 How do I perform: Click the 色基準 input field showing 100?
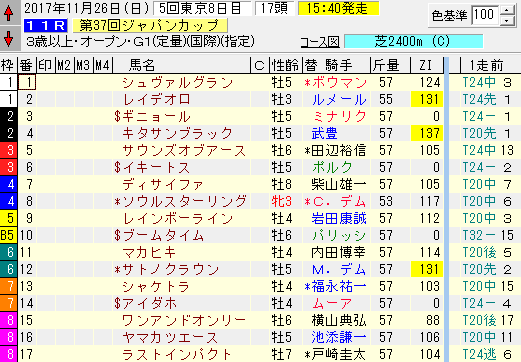[486, 15]
